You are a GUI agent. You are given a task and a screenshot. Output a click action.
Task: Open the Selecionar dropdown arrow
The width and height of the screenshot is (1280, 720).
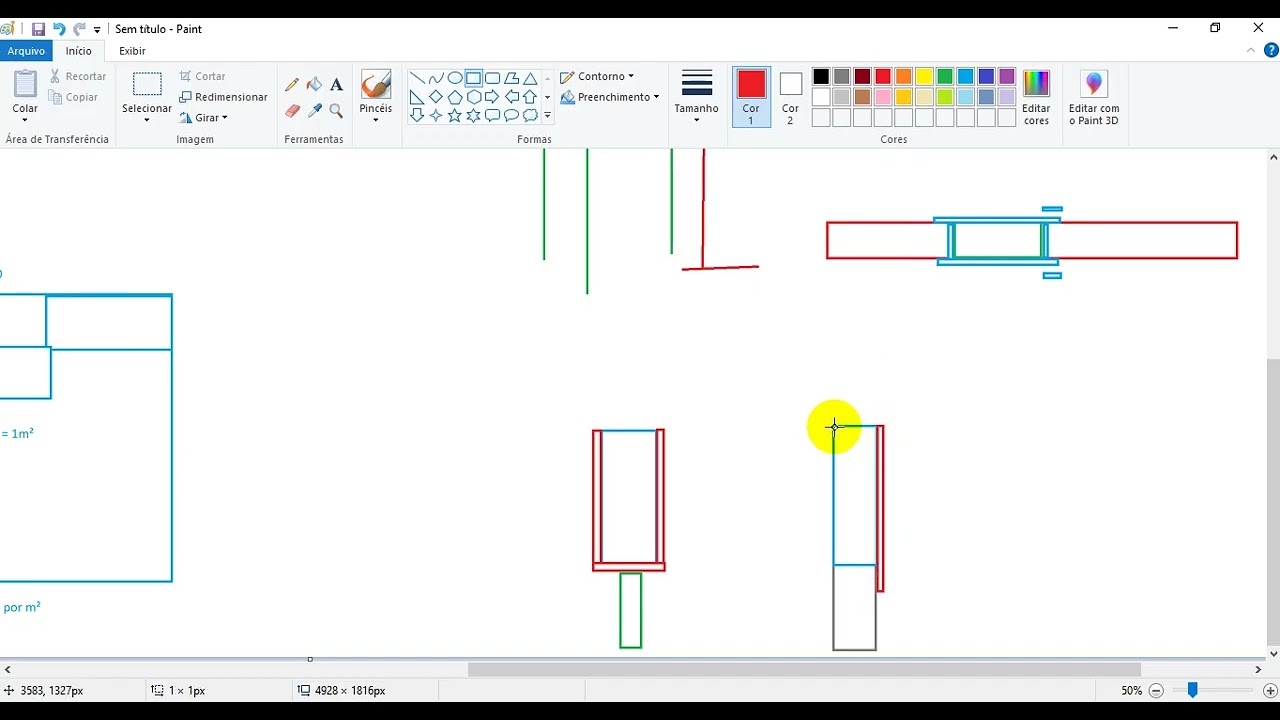pyautogui.click(x=147, y=120)
